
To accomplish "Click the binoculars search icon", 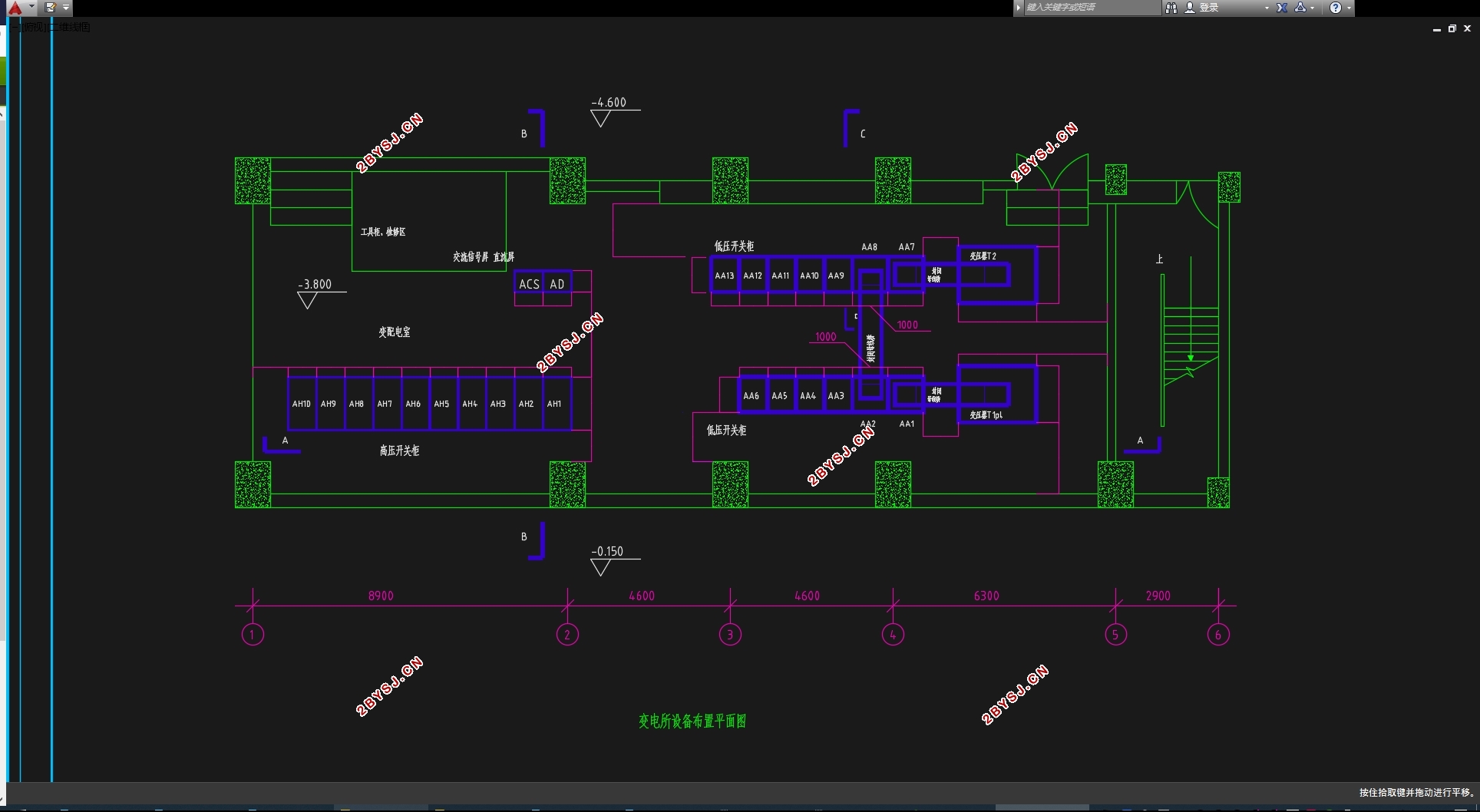I will click(1171, 8).
